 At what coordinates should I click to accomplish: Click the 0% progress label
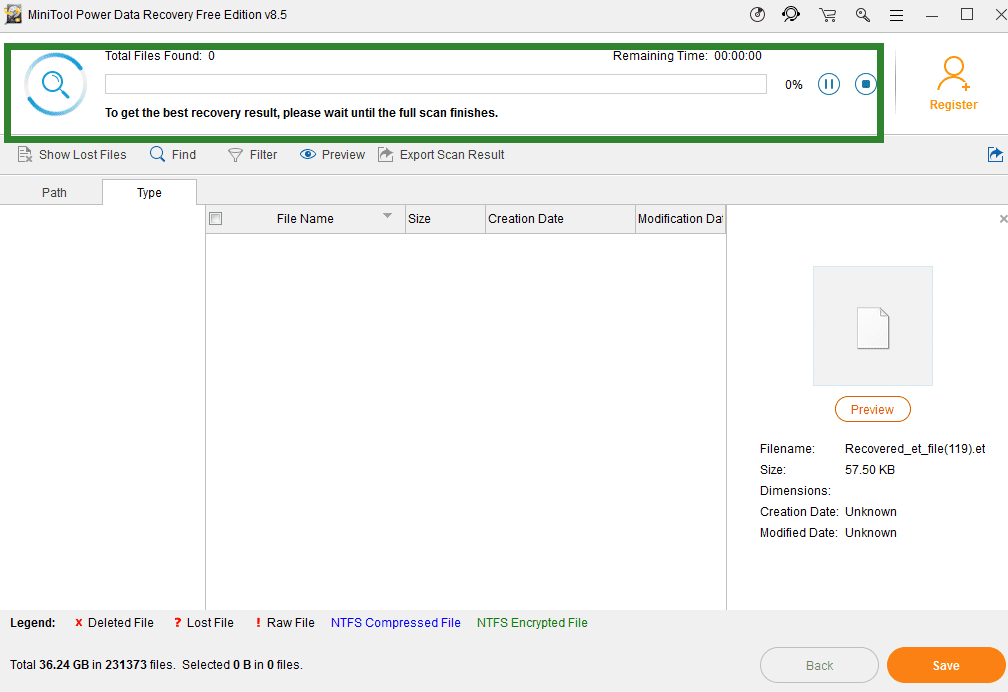tap(793, 84)
